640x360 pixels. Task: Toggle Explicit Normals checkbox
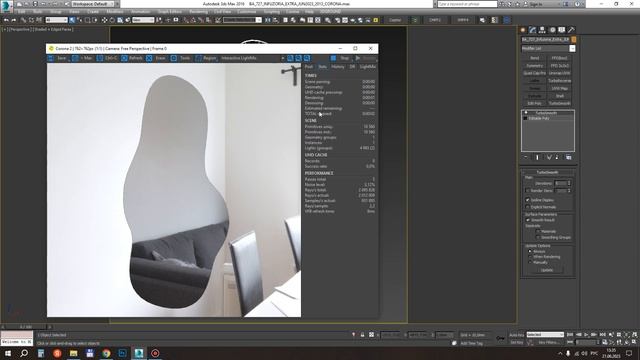pyautogui.click(x=528, y=207)
